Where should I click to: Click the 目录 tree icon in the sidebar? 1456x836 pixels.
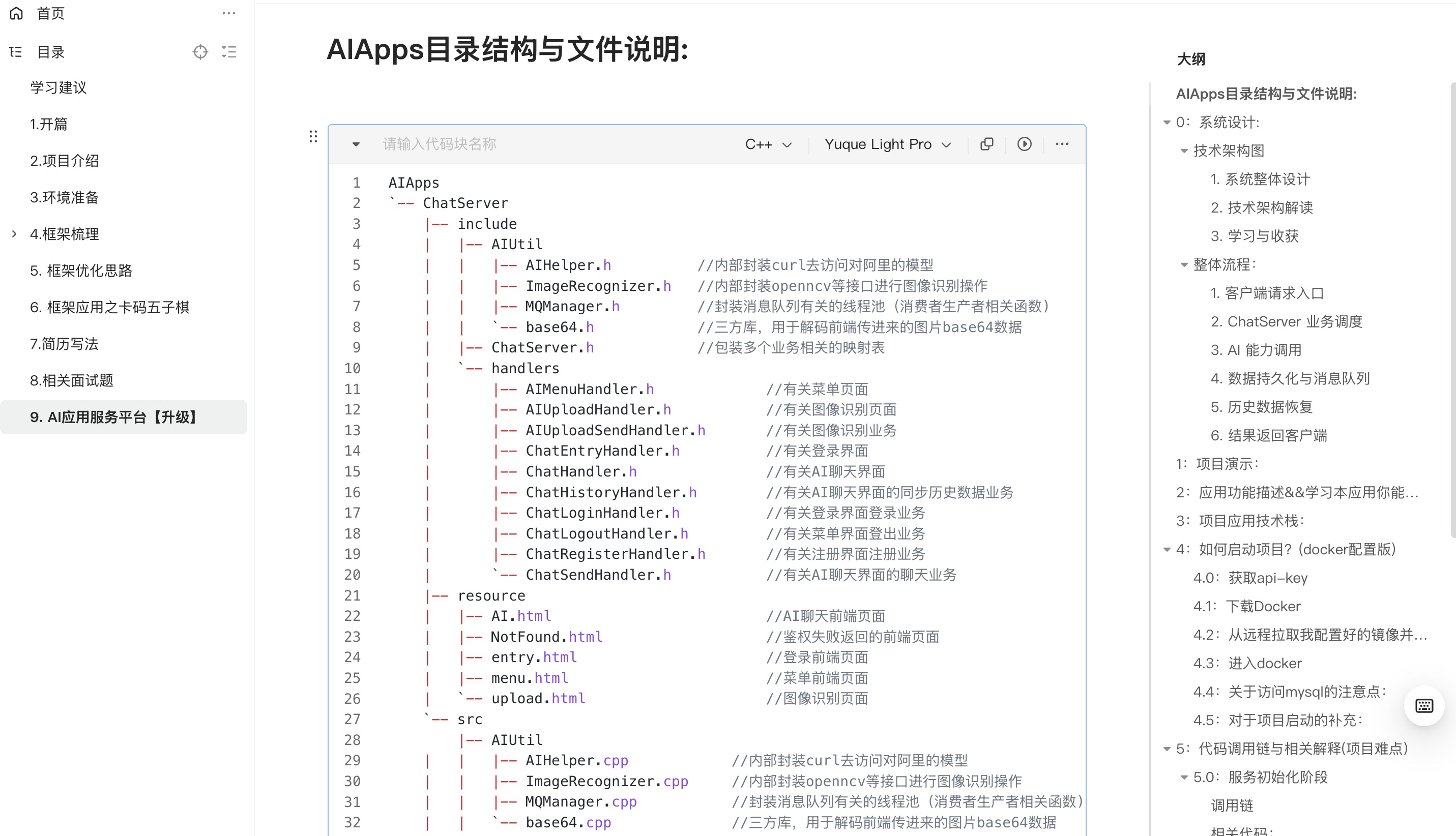click(16, 52)
